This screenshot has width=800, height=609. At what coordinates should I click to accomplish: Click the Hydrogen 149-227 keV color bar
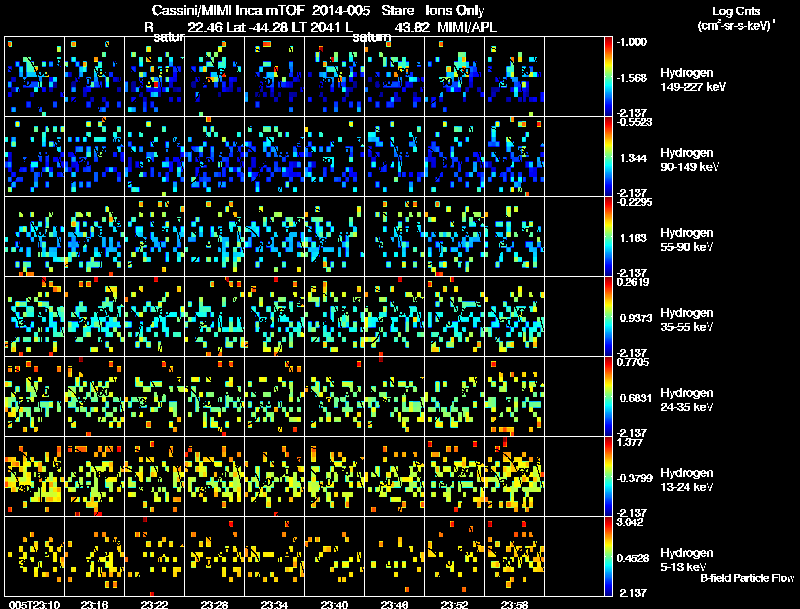pyautogui.click(x=608, y=77)
